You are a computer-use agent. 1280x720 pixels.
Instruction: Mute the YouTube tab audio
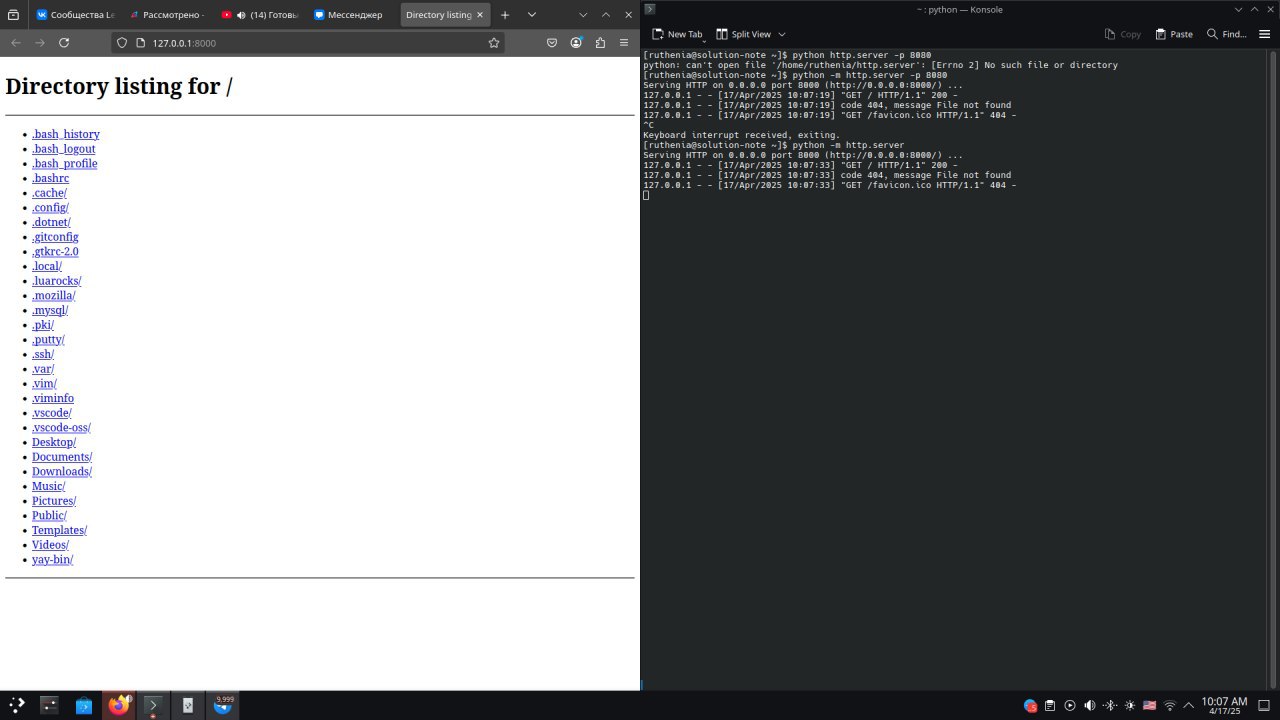tap(241, 15)
